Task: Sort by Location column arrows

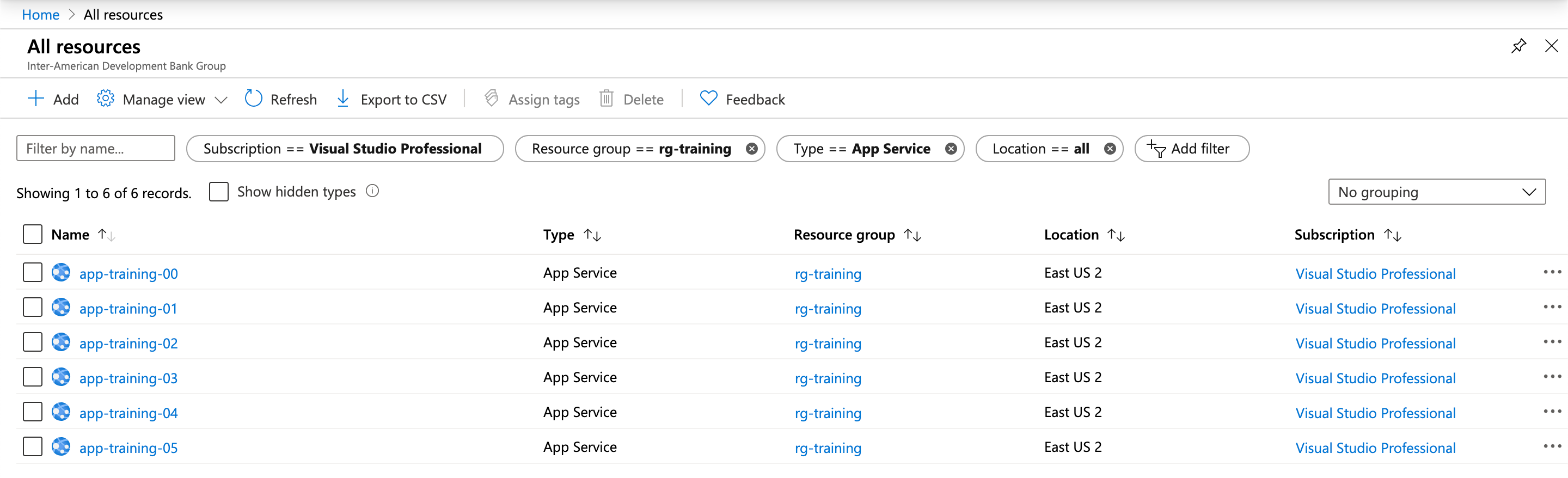Action: pyautogui.click(x=1116, y=235)
